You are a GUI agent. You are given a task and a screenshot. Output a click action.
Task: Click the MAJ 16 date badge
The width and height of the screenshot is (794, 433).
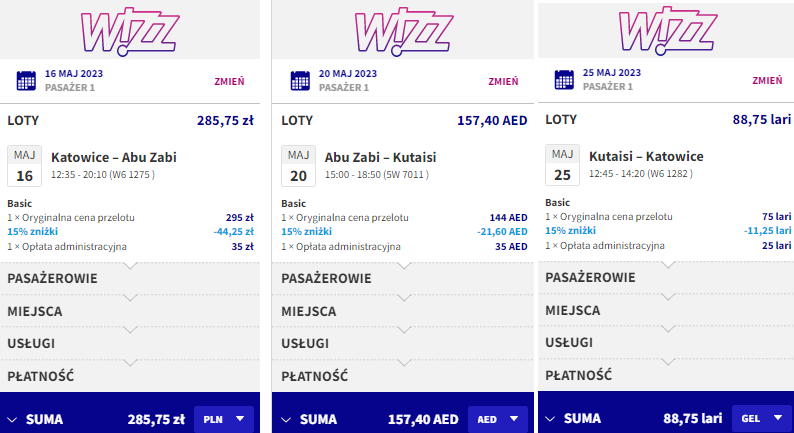[x=24, y=165]
